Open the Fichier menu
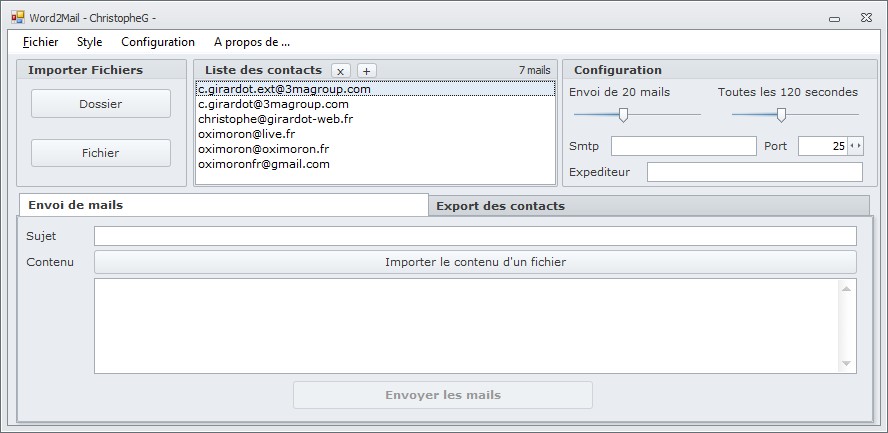 [41, 42]
